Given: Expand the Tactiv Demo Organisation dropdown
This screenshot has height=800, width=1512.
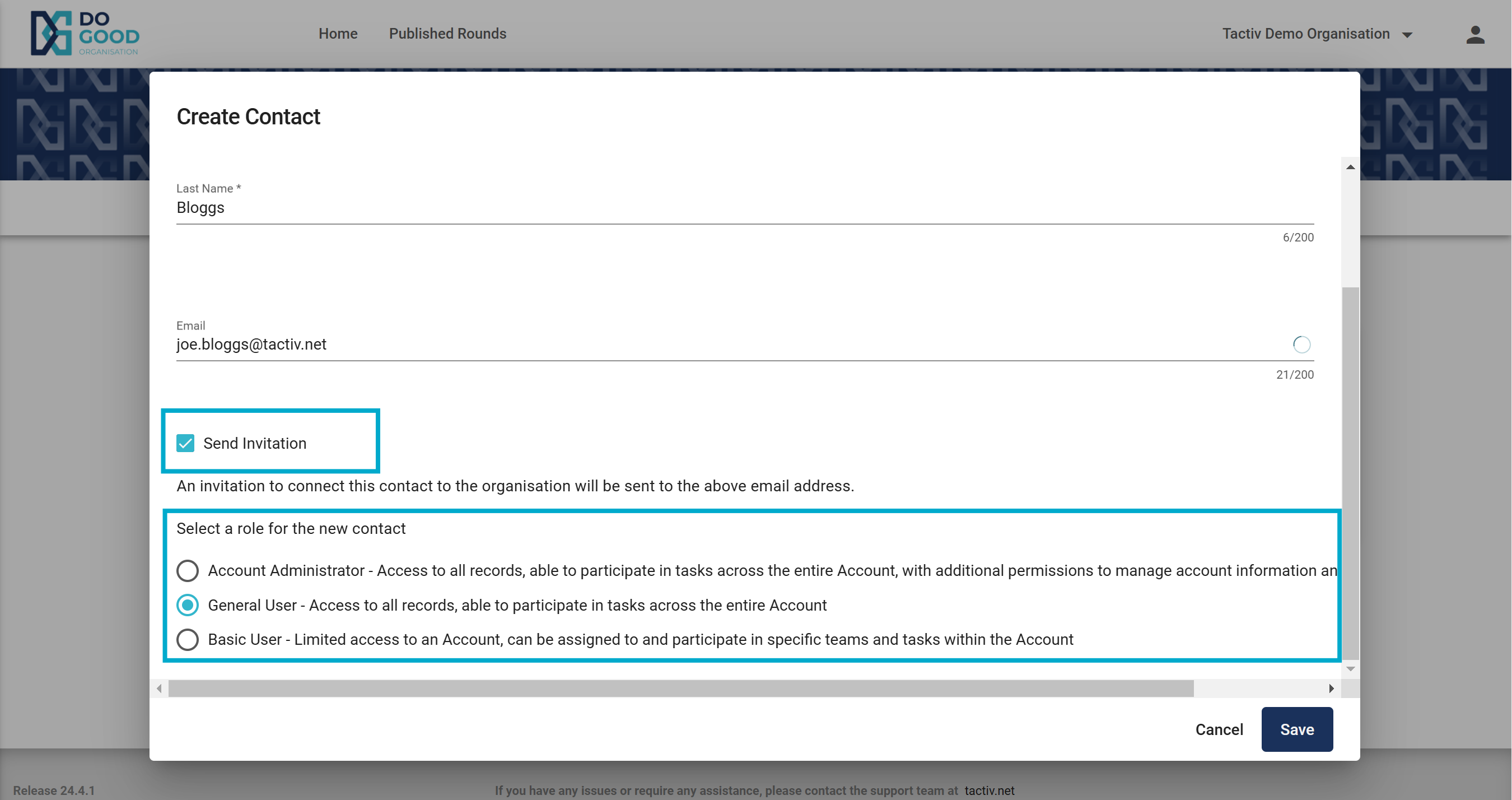Looking at the screenshot, I should click(1305, 34).
